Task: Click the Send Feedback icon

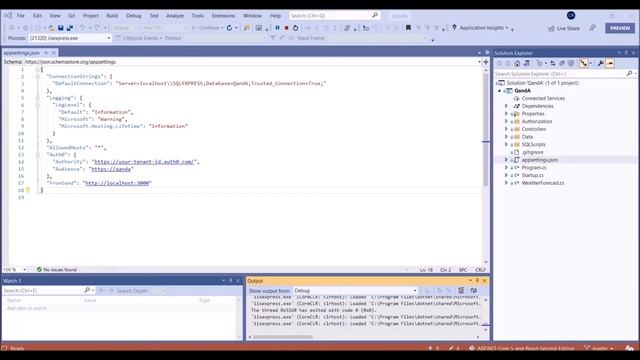Action: (593, 28)
